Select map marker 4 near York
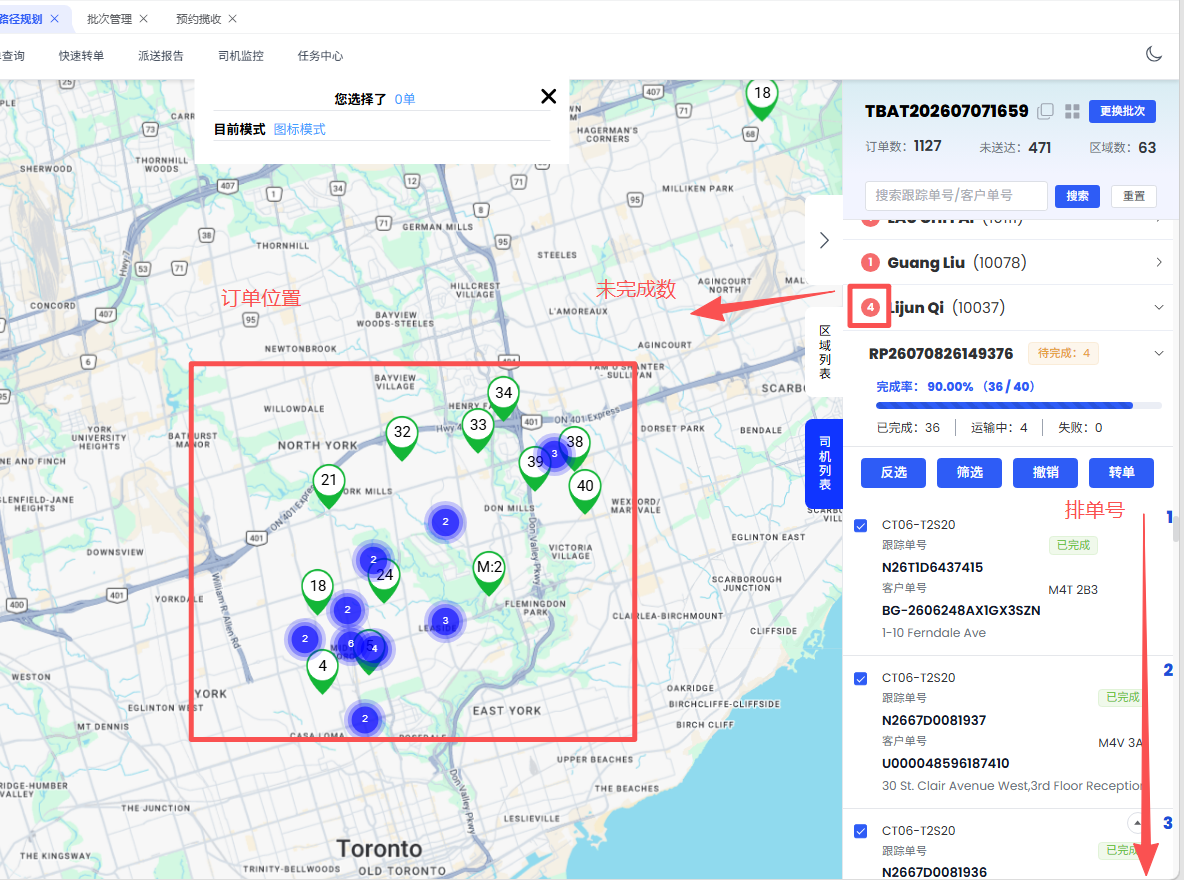Screen dimensions: 1184x880 [x=322, y=670]
